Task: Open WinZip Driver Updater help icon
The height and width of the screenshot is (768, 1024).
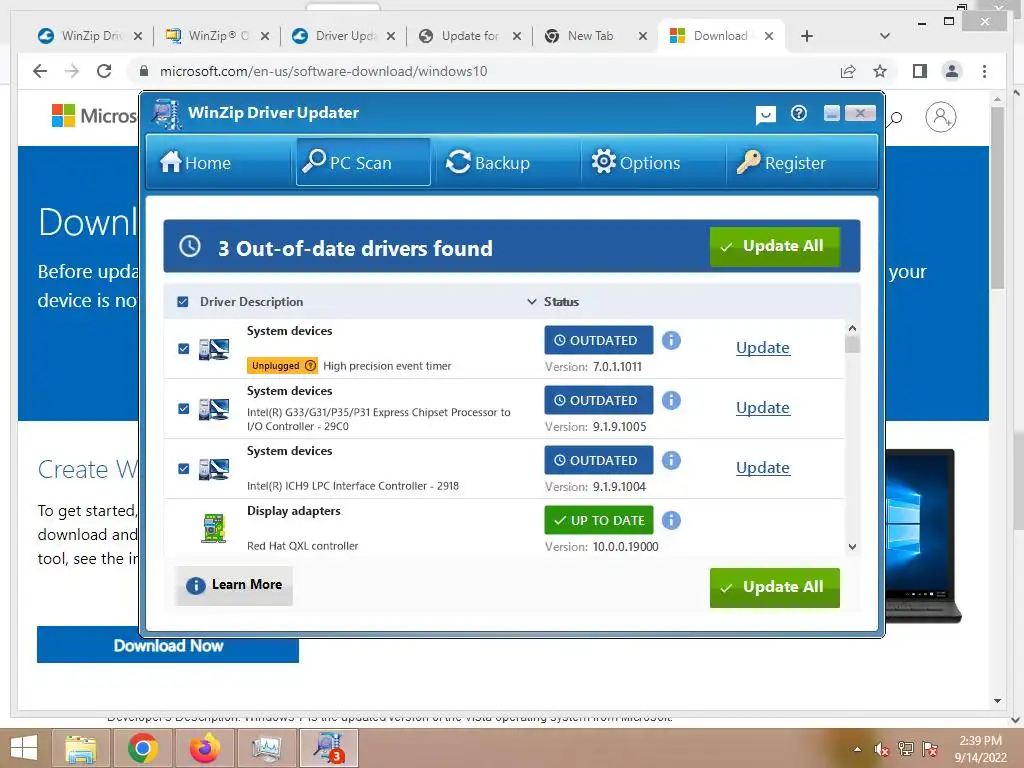Action: (799, 114)
